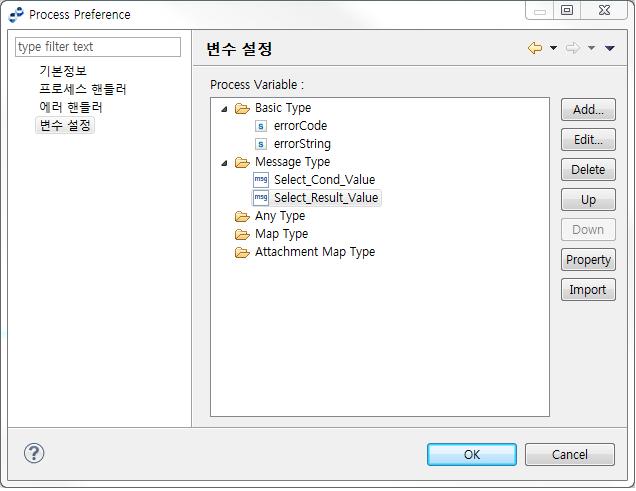Click the Message Type folder icon

(x=242, y=163)
